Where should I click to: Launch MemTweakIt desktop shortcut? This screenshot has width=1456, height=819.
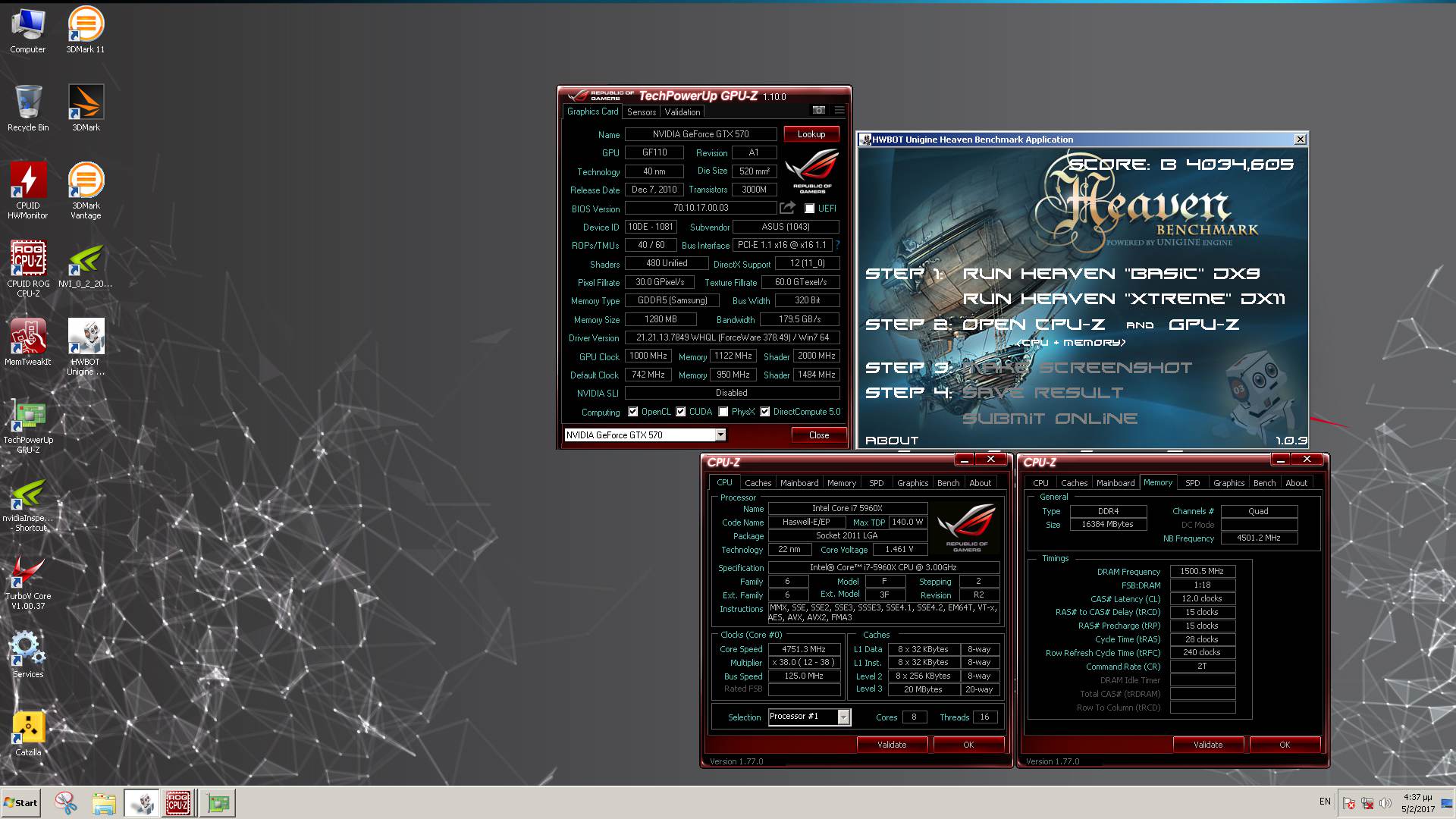pos(28,343)
